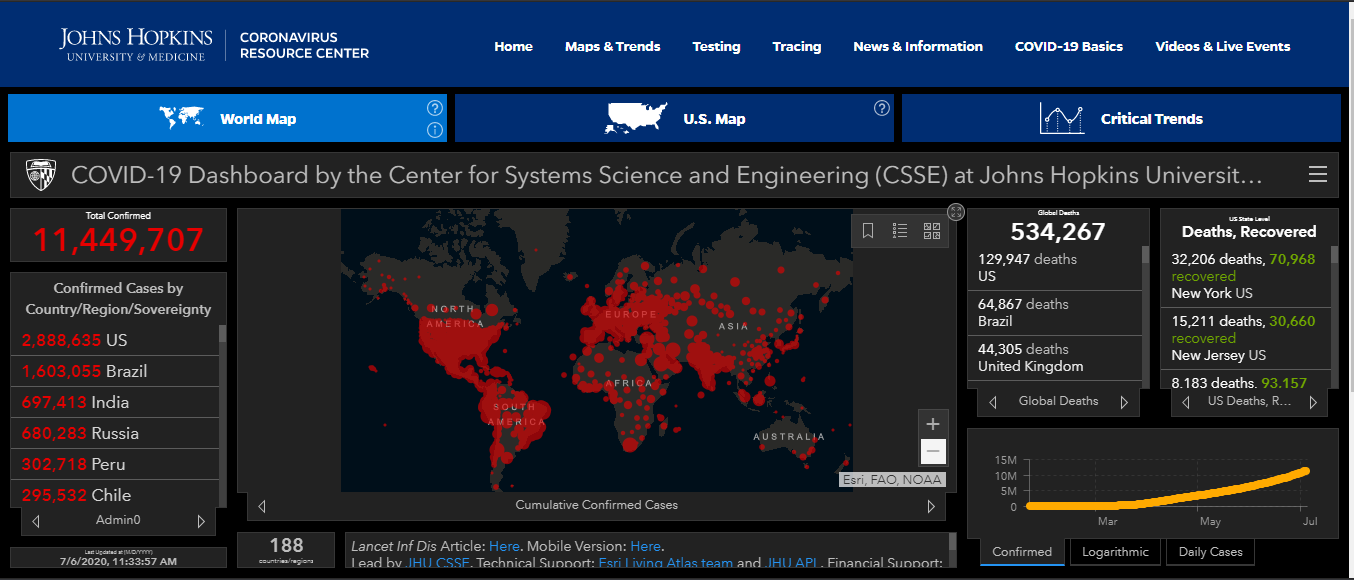The image size is (1354, 580).
Task: Click right arrow beside Global Deaths
Action: (1124, 402)
